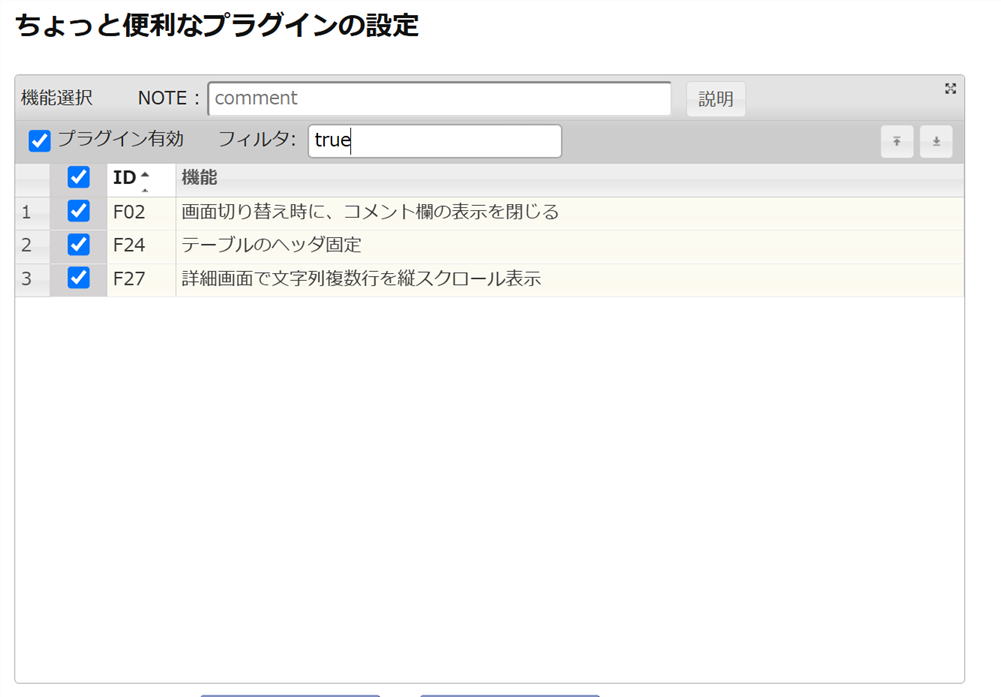Toggle the select-all checkbox in table header
1001x697 pixels.
79,177
